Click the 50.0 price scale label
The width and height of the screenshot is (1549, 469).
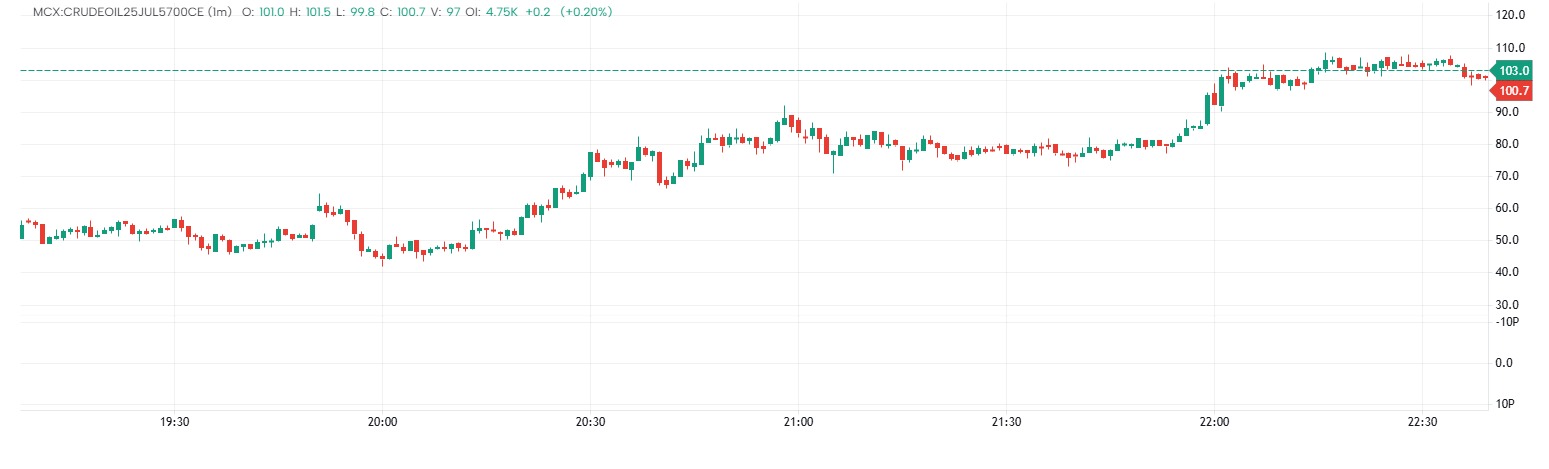click(x=1510, y=240)
